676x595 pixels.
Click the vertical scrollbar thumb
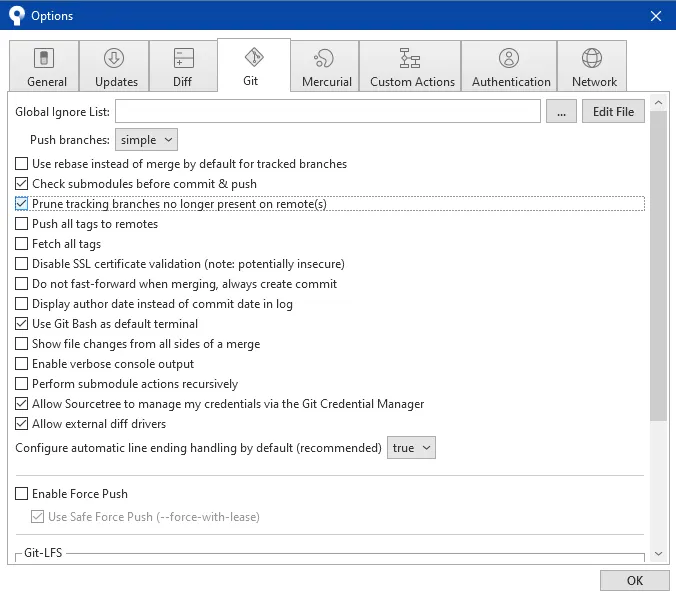(658, 266)
